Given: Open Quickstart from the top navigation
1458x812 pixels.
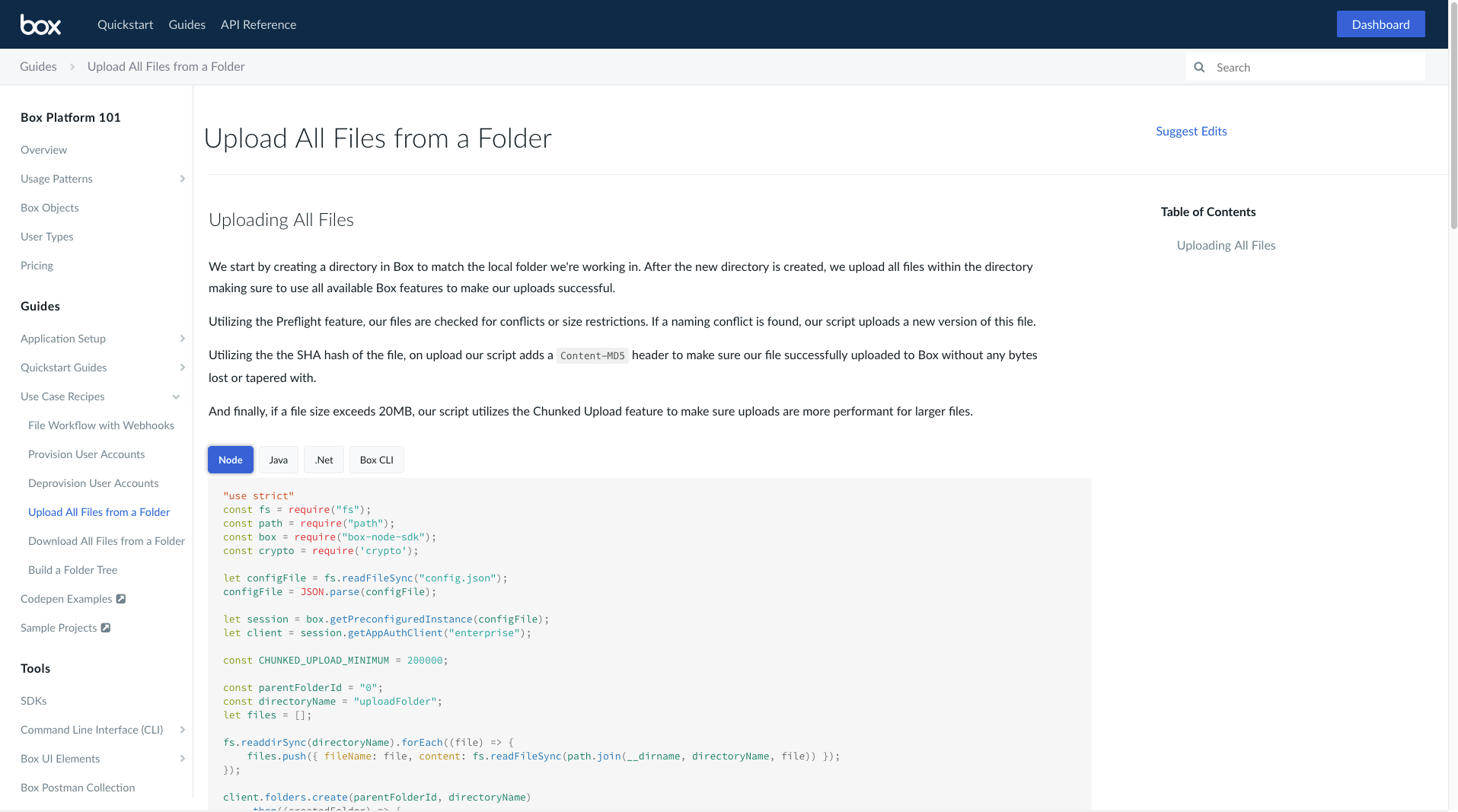Looking at the screenshot, I should [x=125, y=24].
